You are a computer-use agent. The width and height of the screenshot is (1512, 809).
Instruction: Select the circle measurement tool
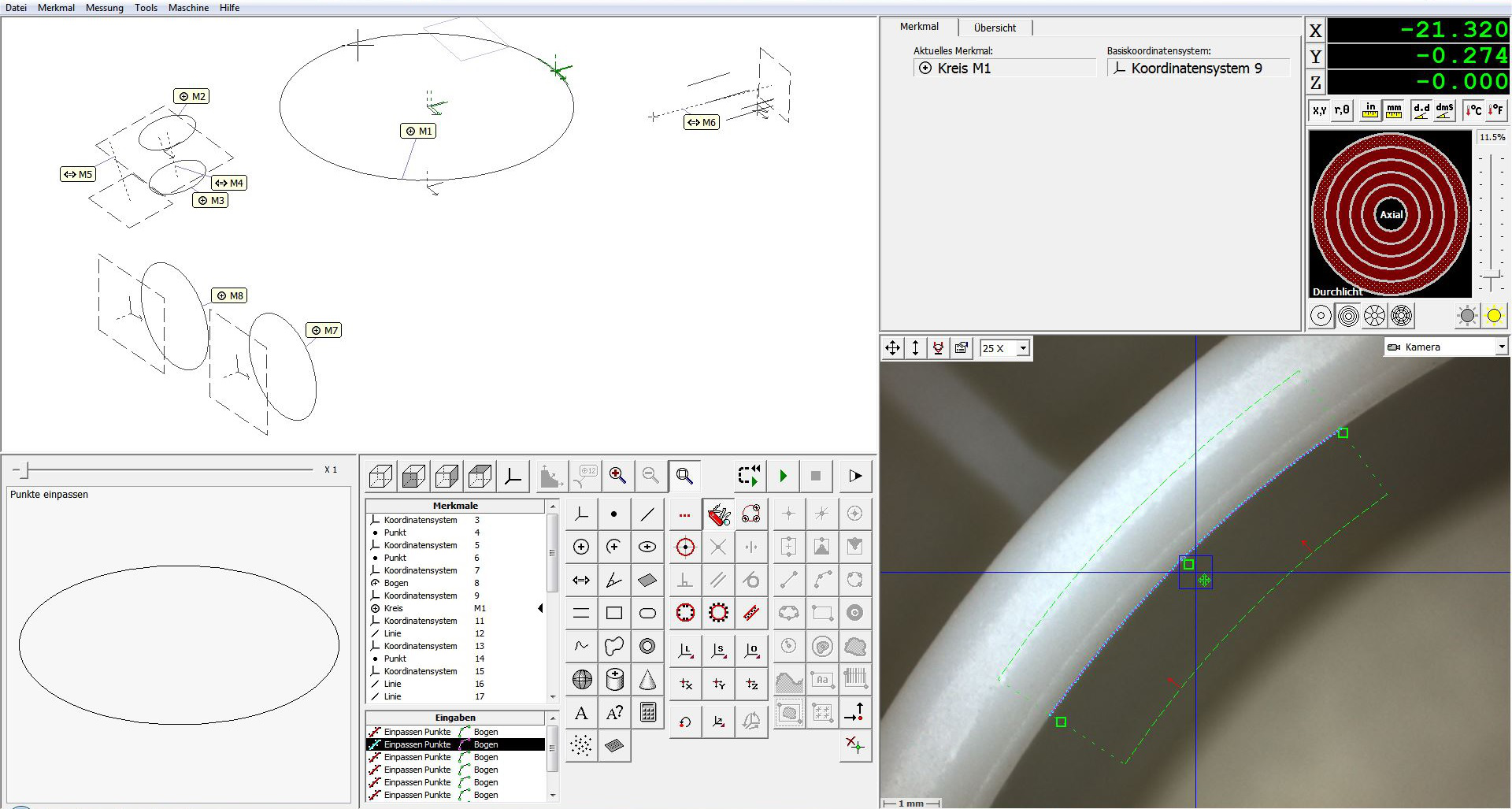tap(581, 547)
